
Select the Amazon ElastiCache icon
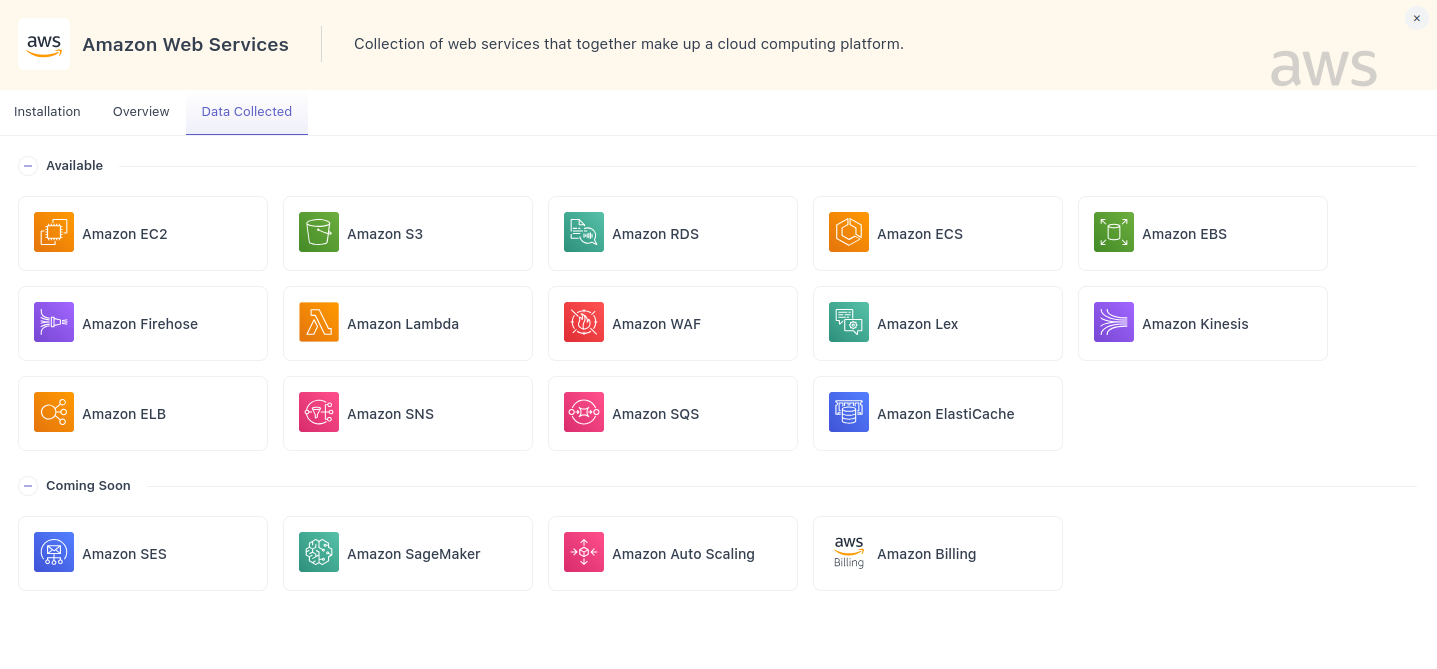click(849, 412)
